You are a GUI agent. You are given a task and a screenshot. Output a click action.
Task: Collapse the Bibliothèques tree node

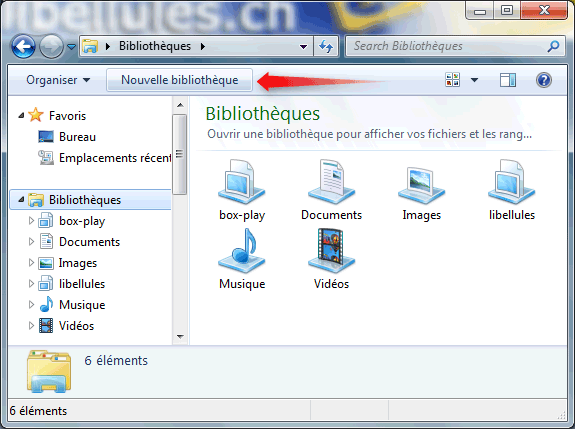21,200
